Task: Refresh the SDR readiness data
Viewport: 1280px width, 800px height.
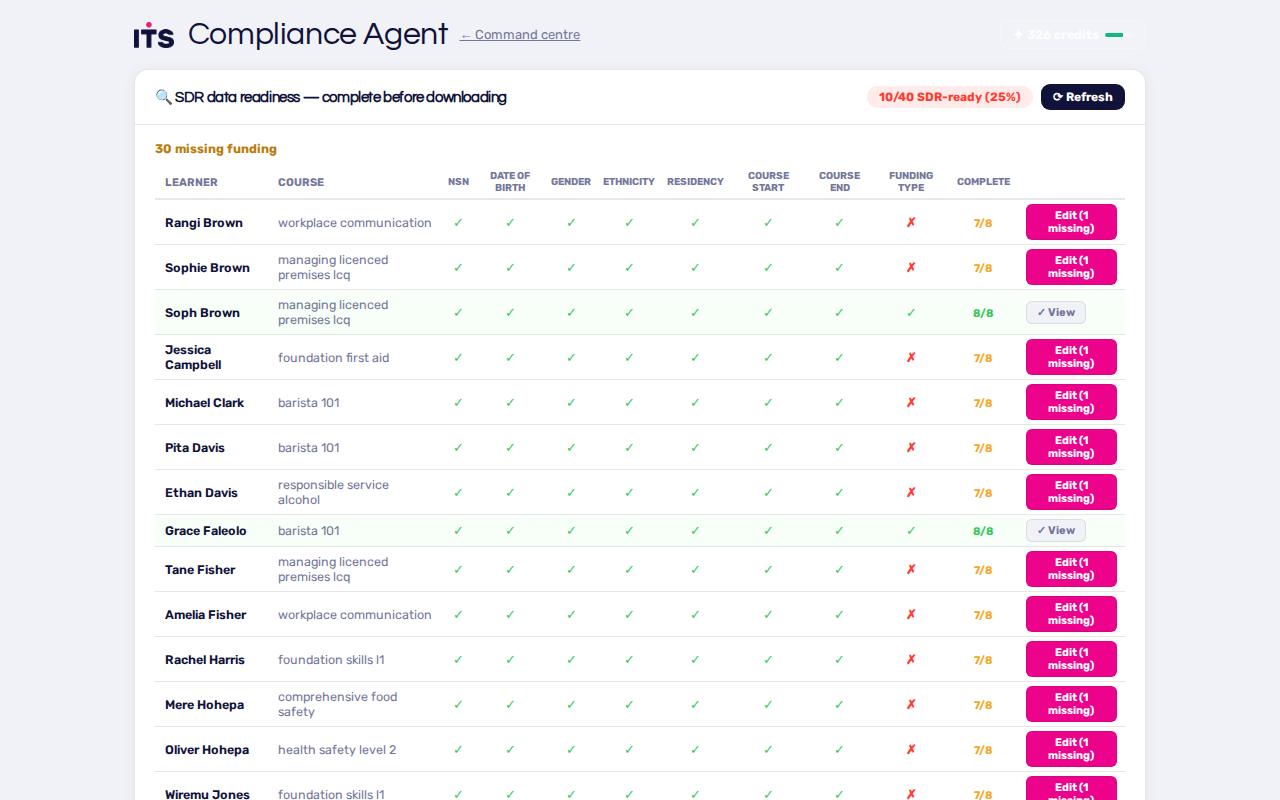Action: pos(1083,97)
